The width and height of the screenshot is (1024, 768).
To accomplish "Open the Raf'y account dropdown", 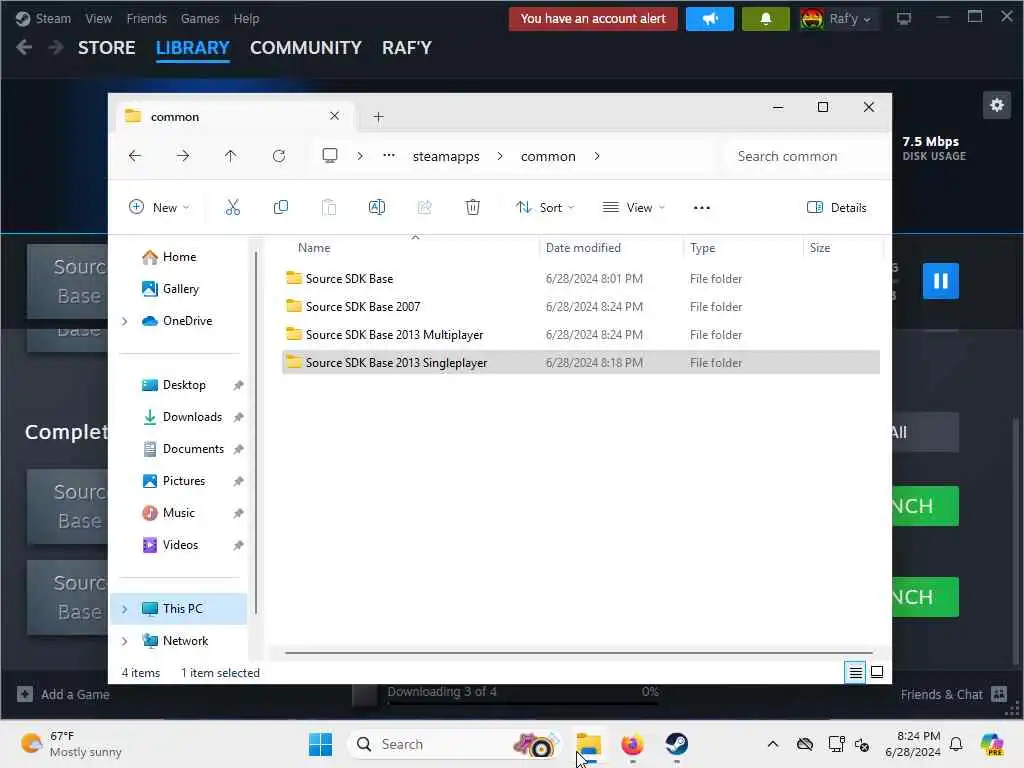I will point(839,19).
